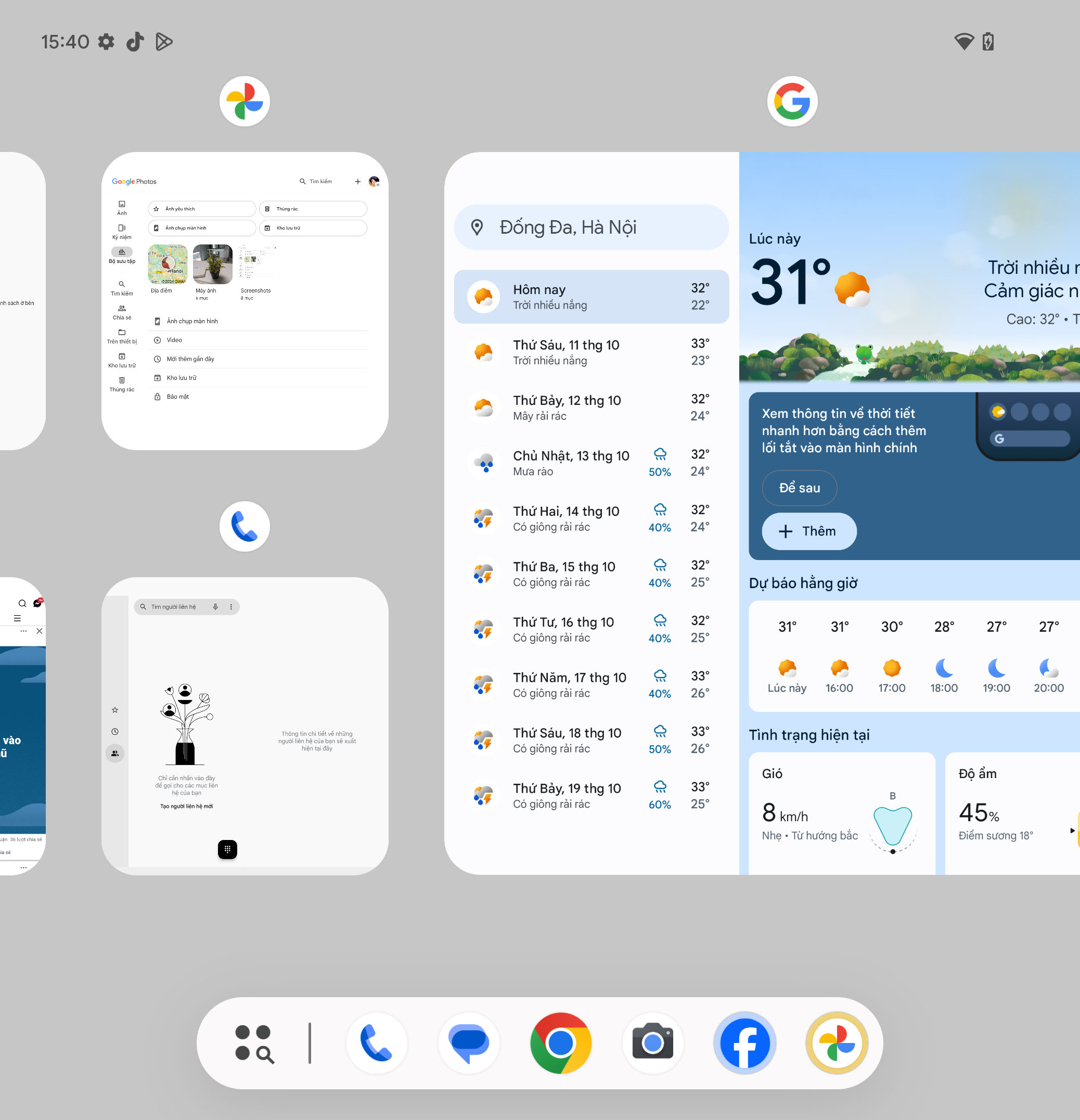Select the Kỷ niệm tab in the Photos sidebar
Viewport: 1080px width, 1120px height.
tap(122, 232)
